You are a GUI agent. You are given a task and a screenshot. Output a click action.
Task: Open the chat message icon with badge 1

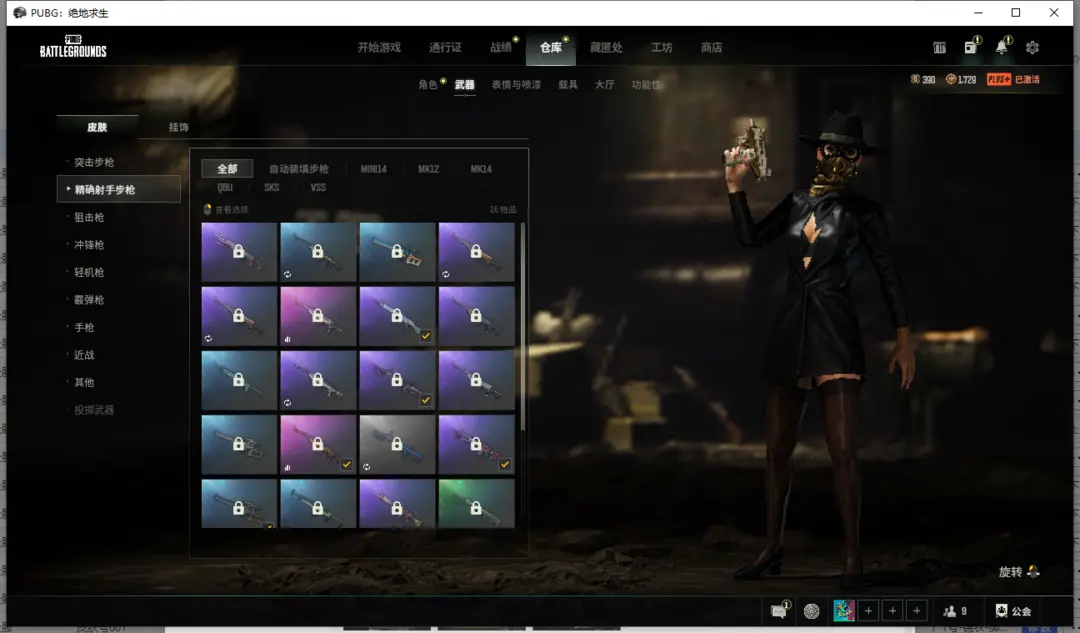click(x=779, y=610)
